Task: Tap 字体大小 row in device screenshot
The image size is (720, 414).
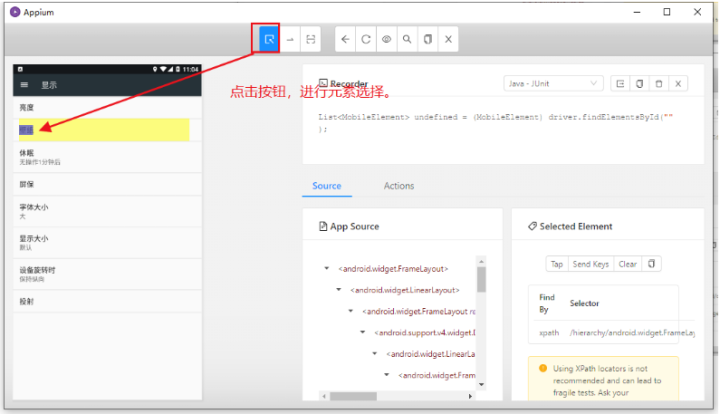Action: coord(107,212)
